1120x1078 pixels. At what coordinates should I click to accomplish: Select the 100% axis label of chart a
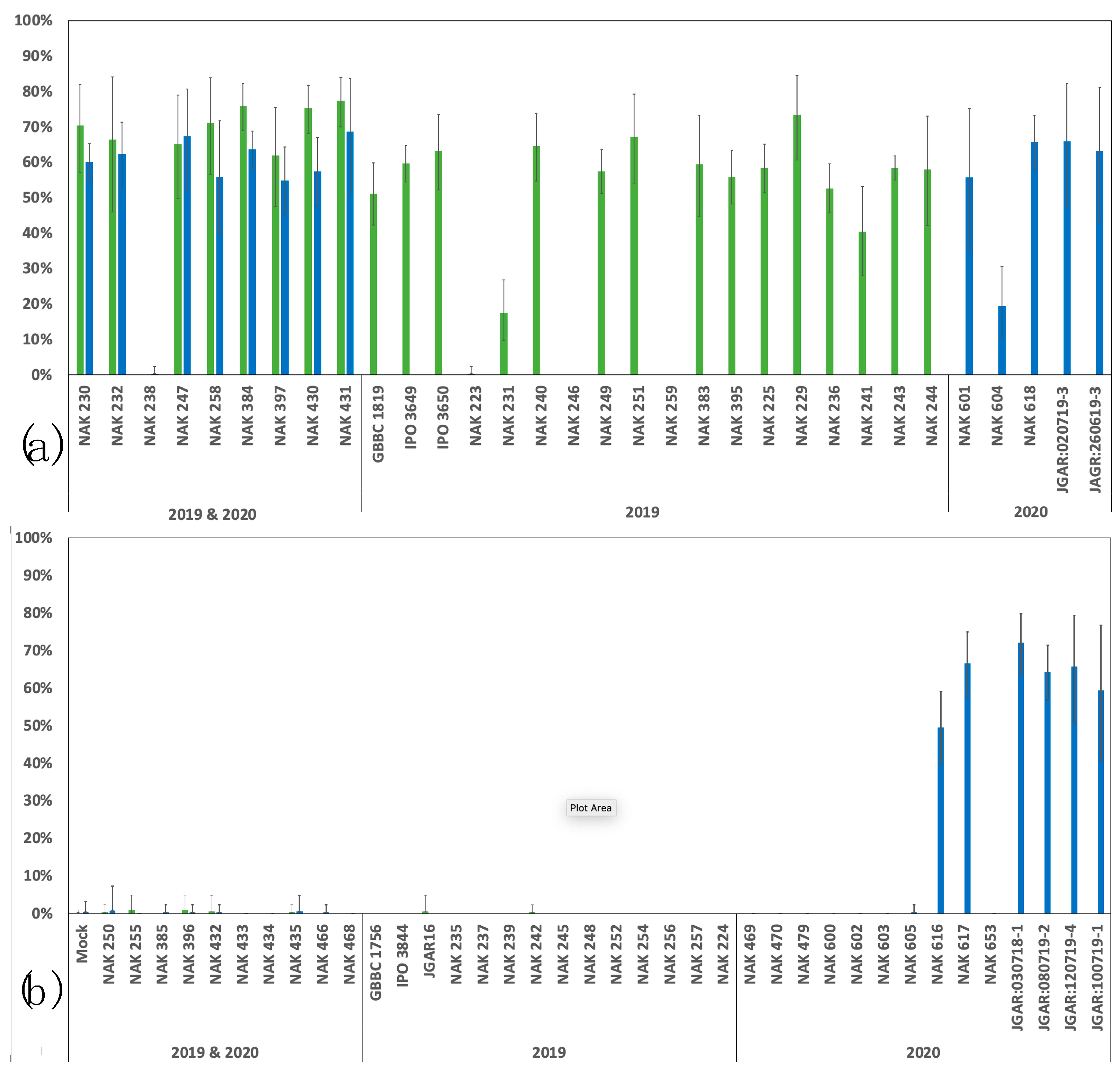(x=33, y=20)
